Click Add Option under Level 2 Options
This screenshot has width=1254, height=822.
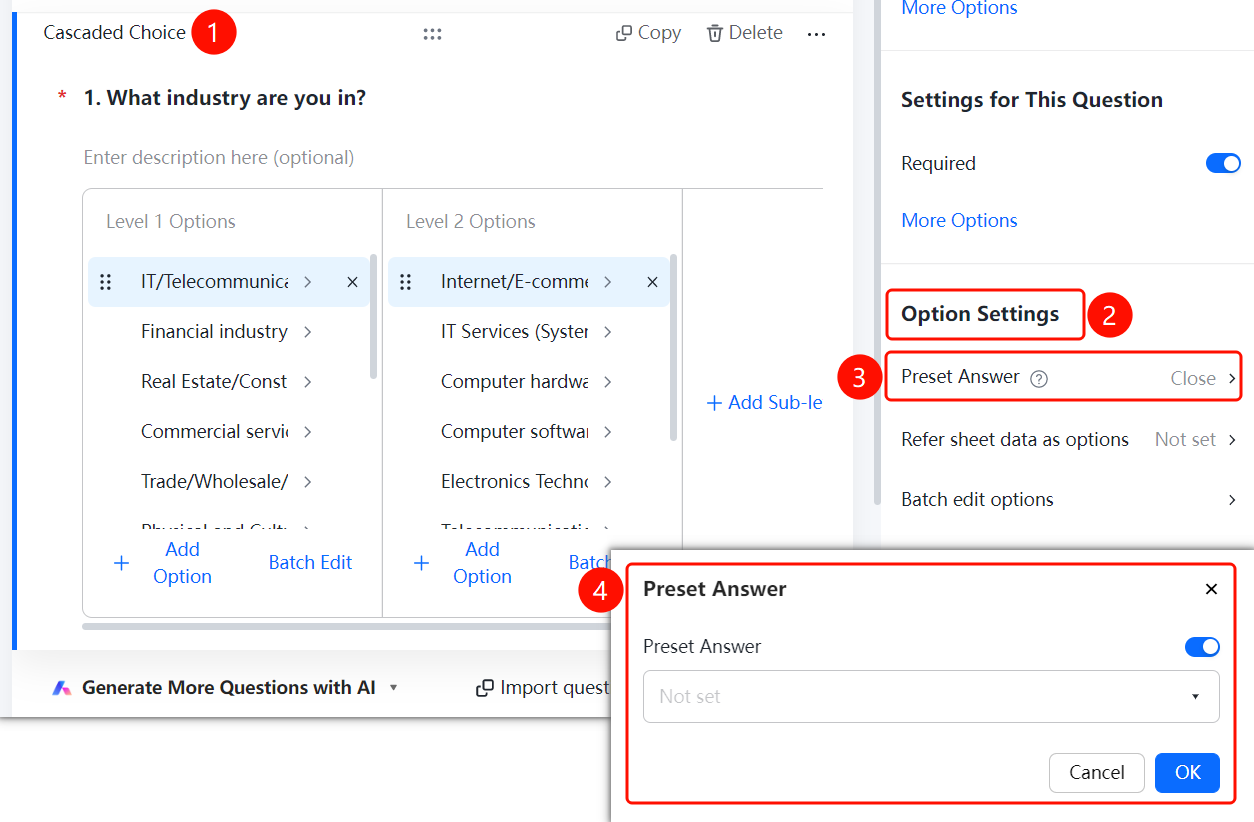point(482,563)
